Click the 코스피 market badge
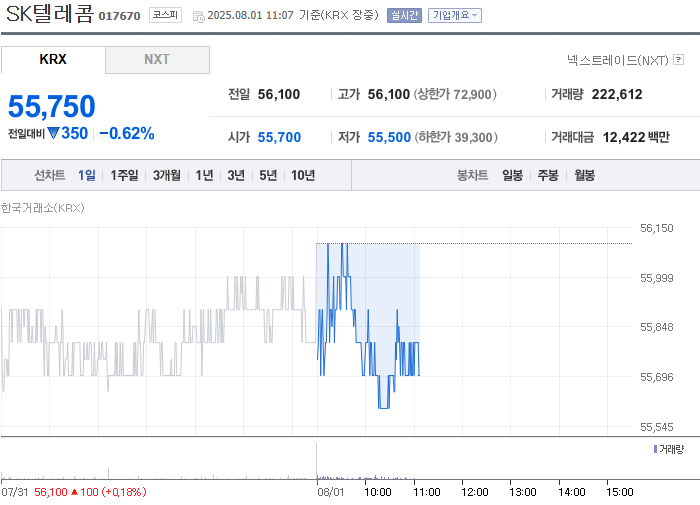 pos(165,15)
